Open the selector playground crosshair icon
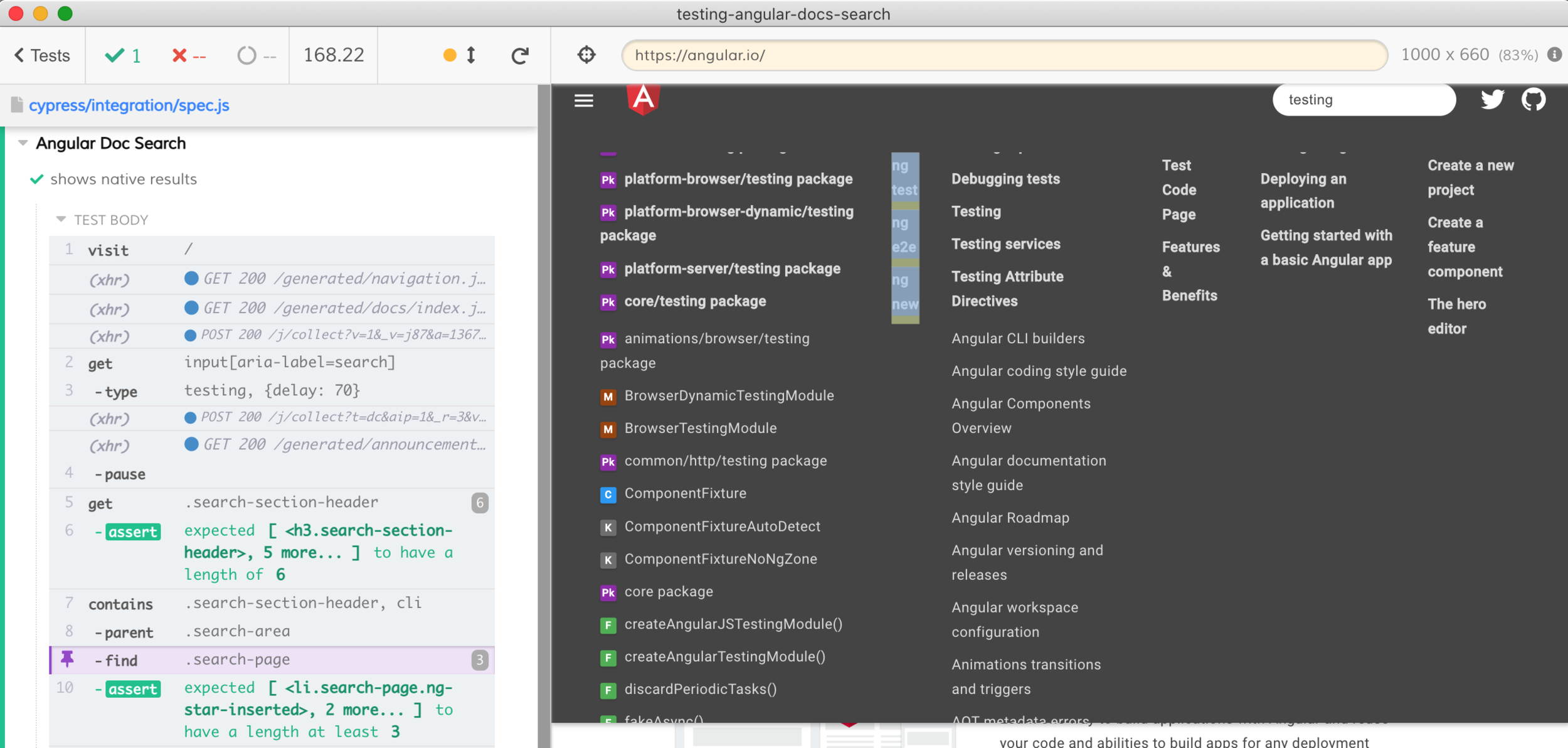 click(586, 55)
